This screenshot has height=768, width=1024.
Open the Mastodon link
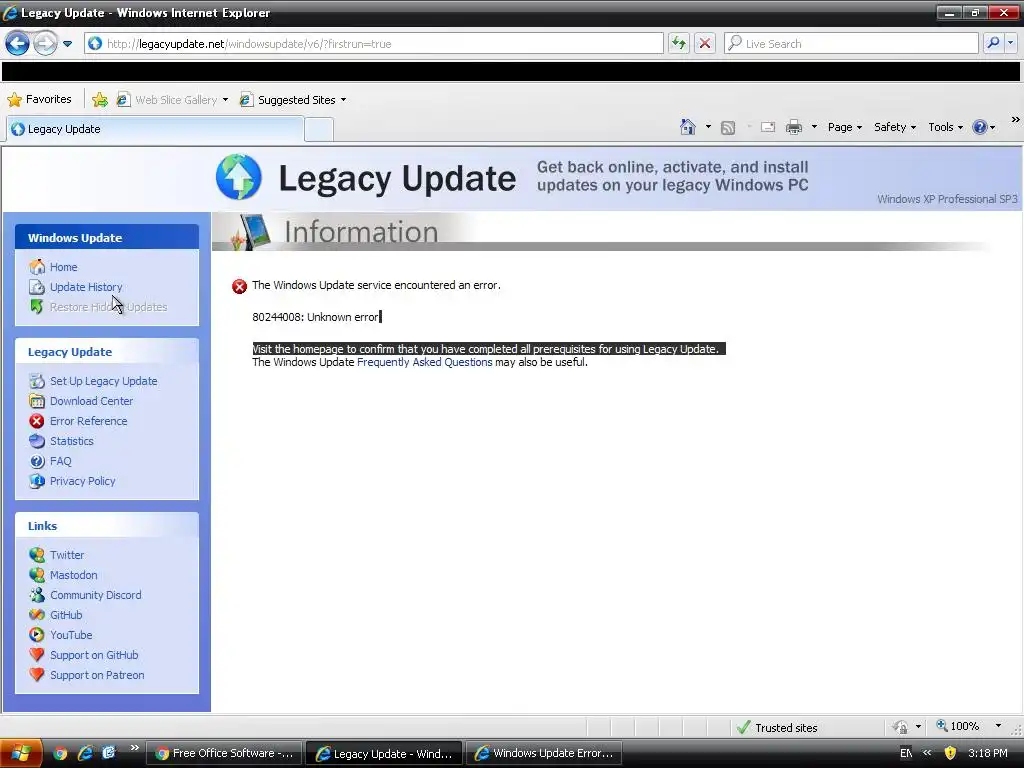coord(74,575)
